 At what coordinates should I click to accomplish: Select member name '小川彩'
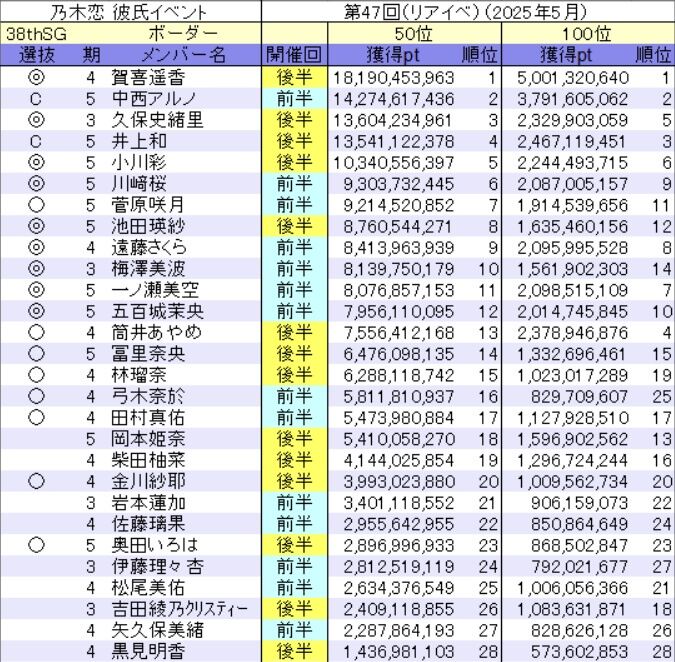point(139,163)
